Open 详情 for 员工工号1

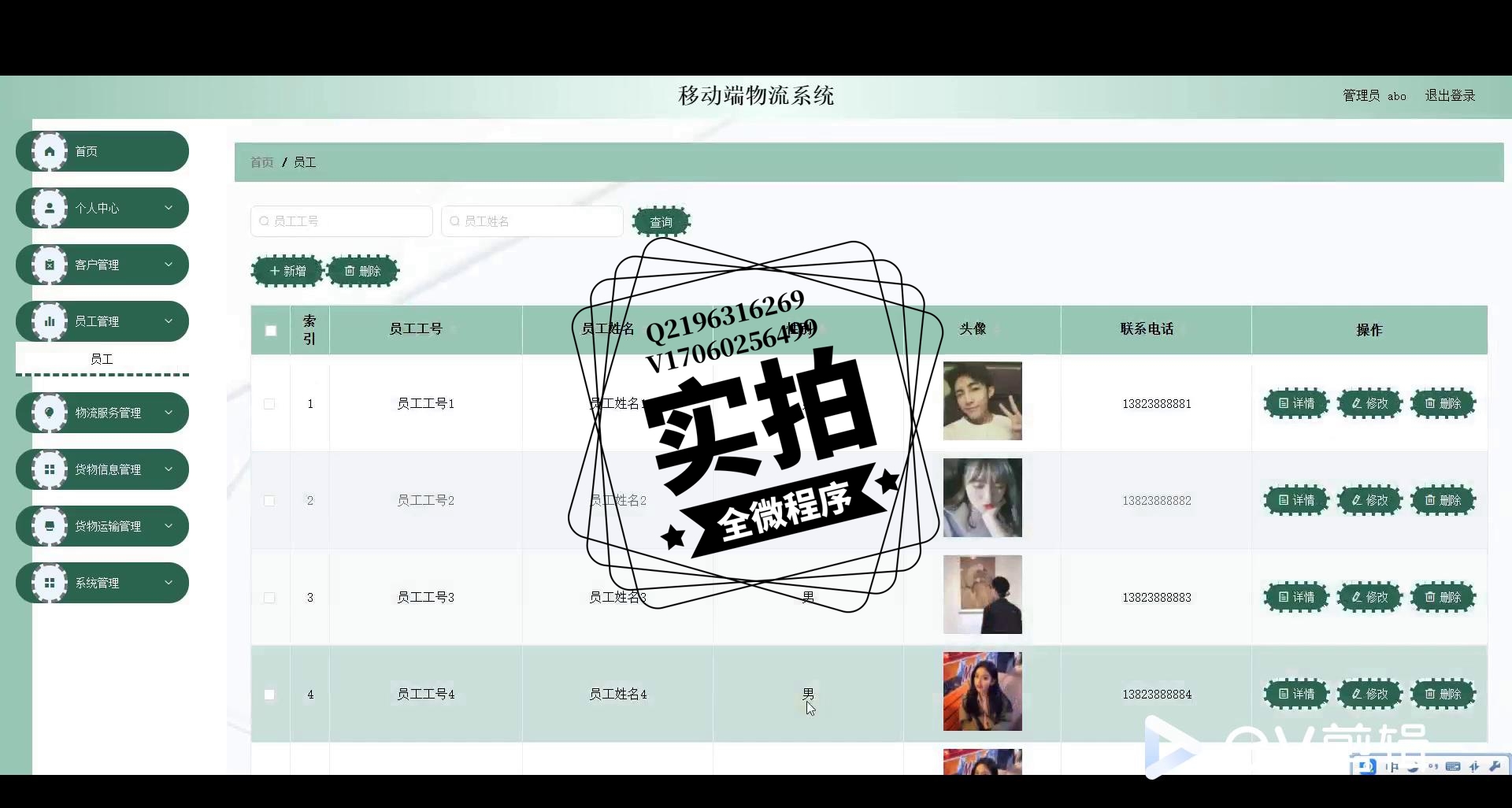point(1296,403)
